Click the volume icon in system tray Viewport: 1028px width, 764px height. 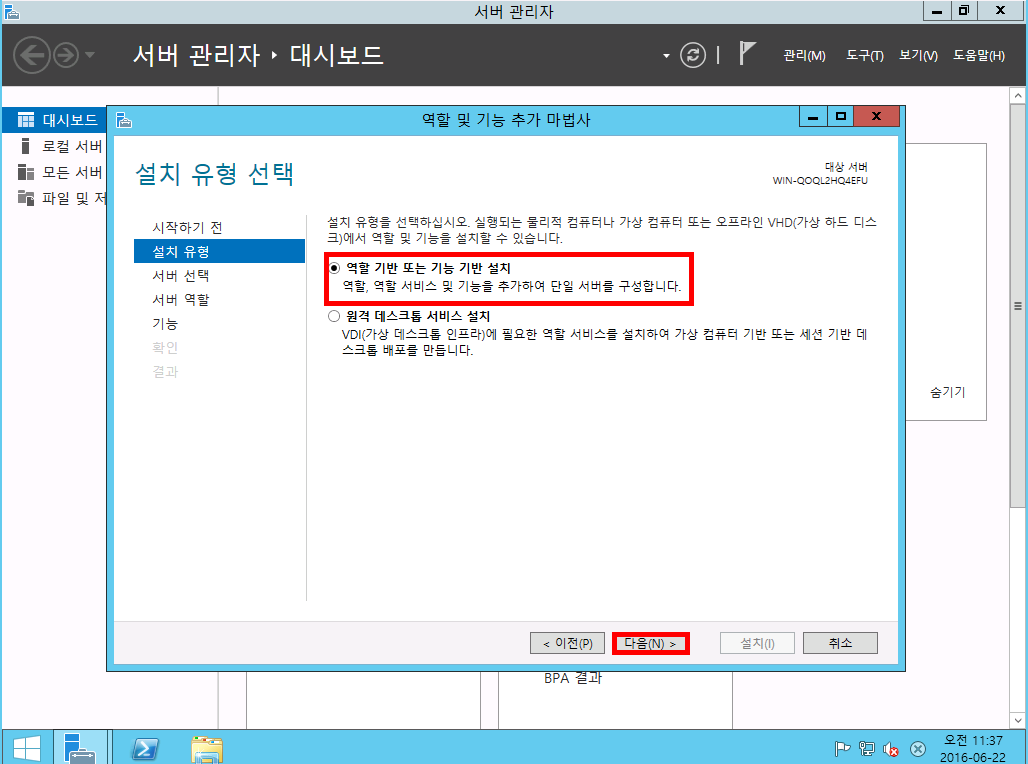pyautogui.click(x=890, y=748)
